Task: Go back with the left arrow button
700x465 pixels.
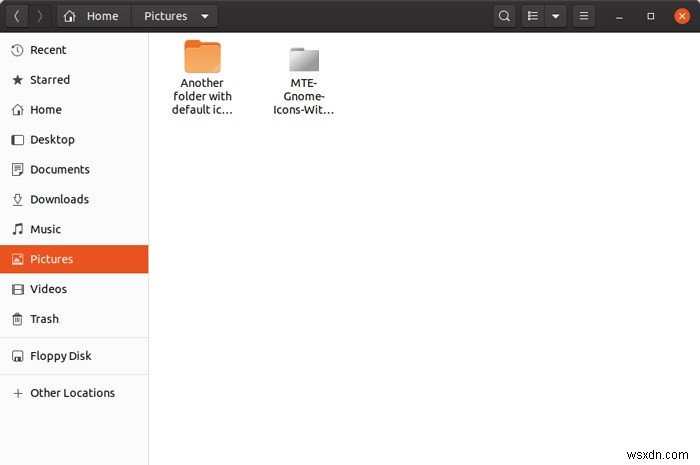Action: coord(17,16)
